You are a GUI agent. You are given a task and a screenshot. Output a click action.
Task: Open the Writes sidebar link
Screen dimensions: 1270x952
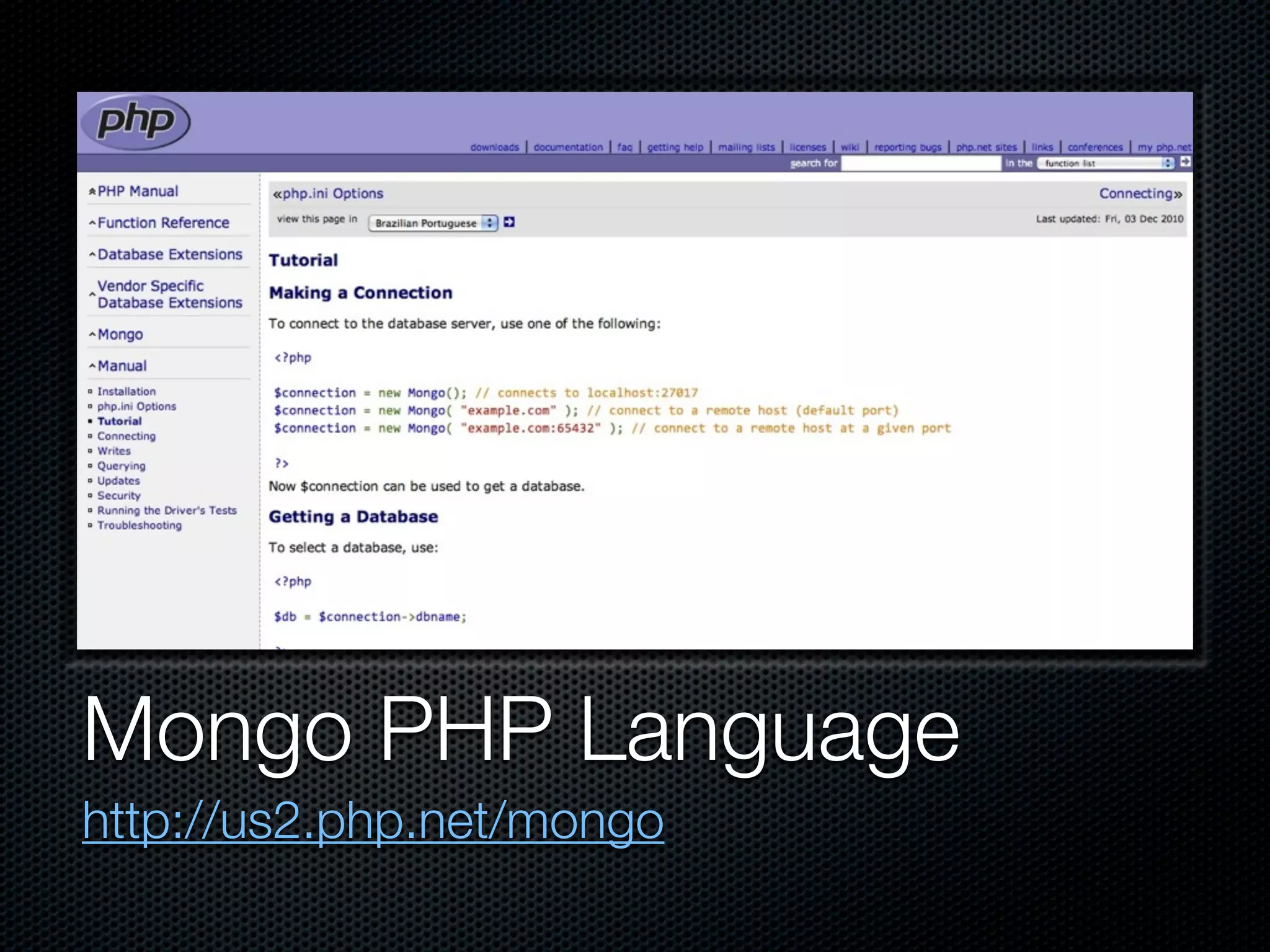(113, 451)
